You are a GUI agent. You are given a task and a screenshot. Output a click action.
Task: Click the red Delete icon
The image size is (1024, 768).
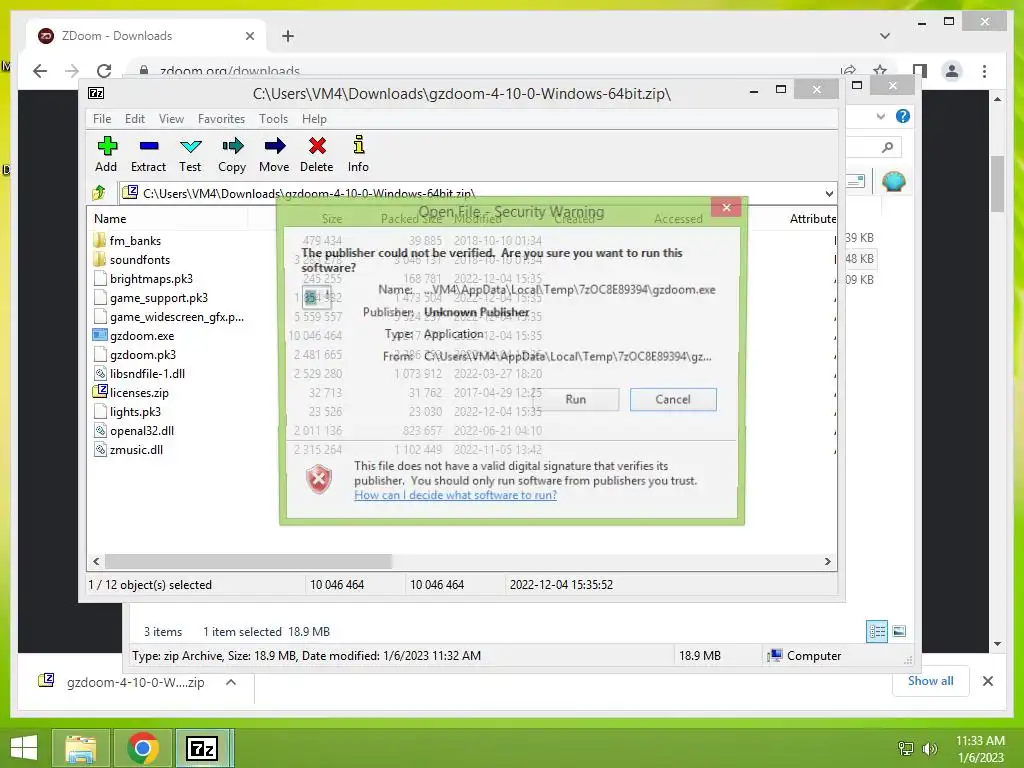click(x=317, y=154)
